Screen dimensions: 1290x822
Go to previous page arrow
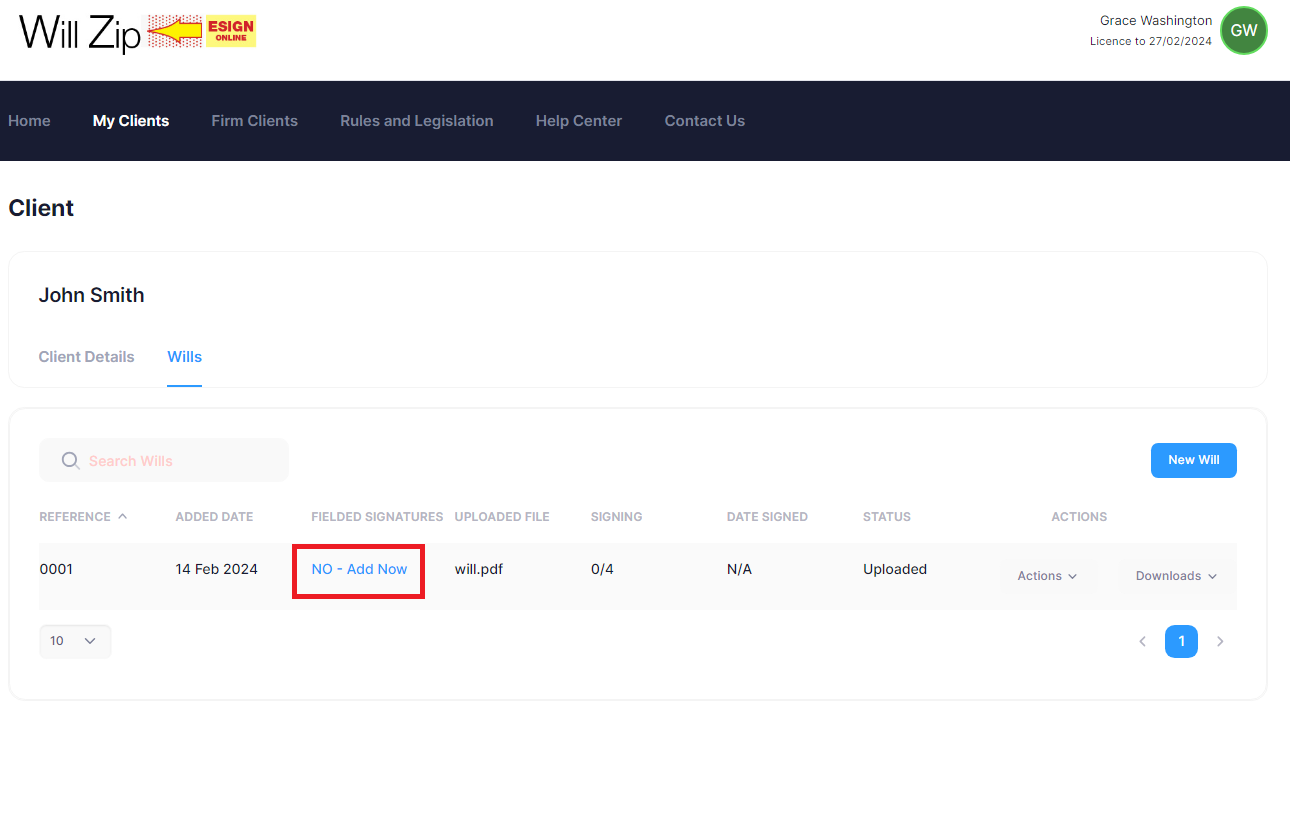(x=1142, y=642)
